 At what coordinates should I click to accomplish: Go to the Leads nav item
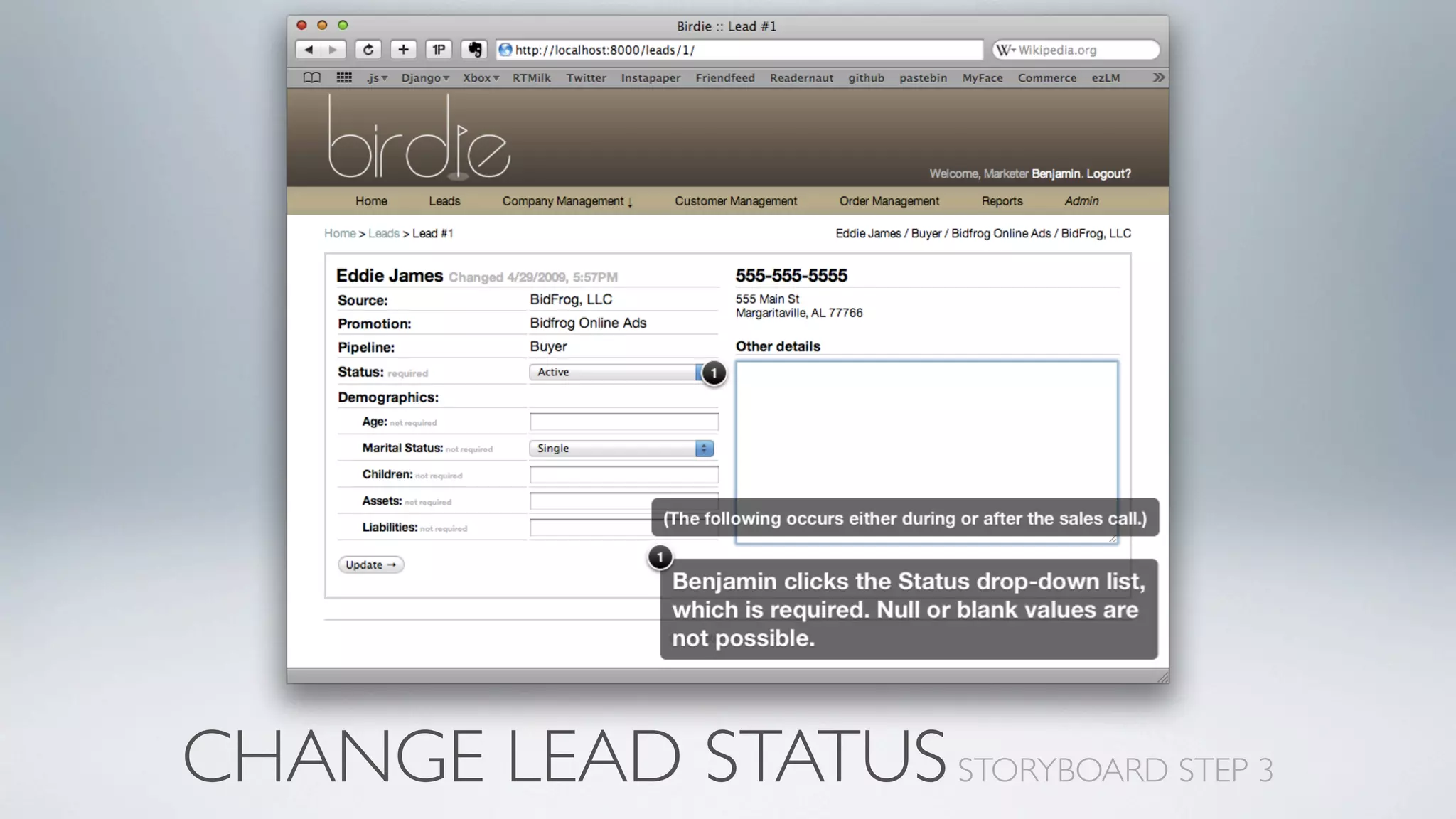click(444, 201)
